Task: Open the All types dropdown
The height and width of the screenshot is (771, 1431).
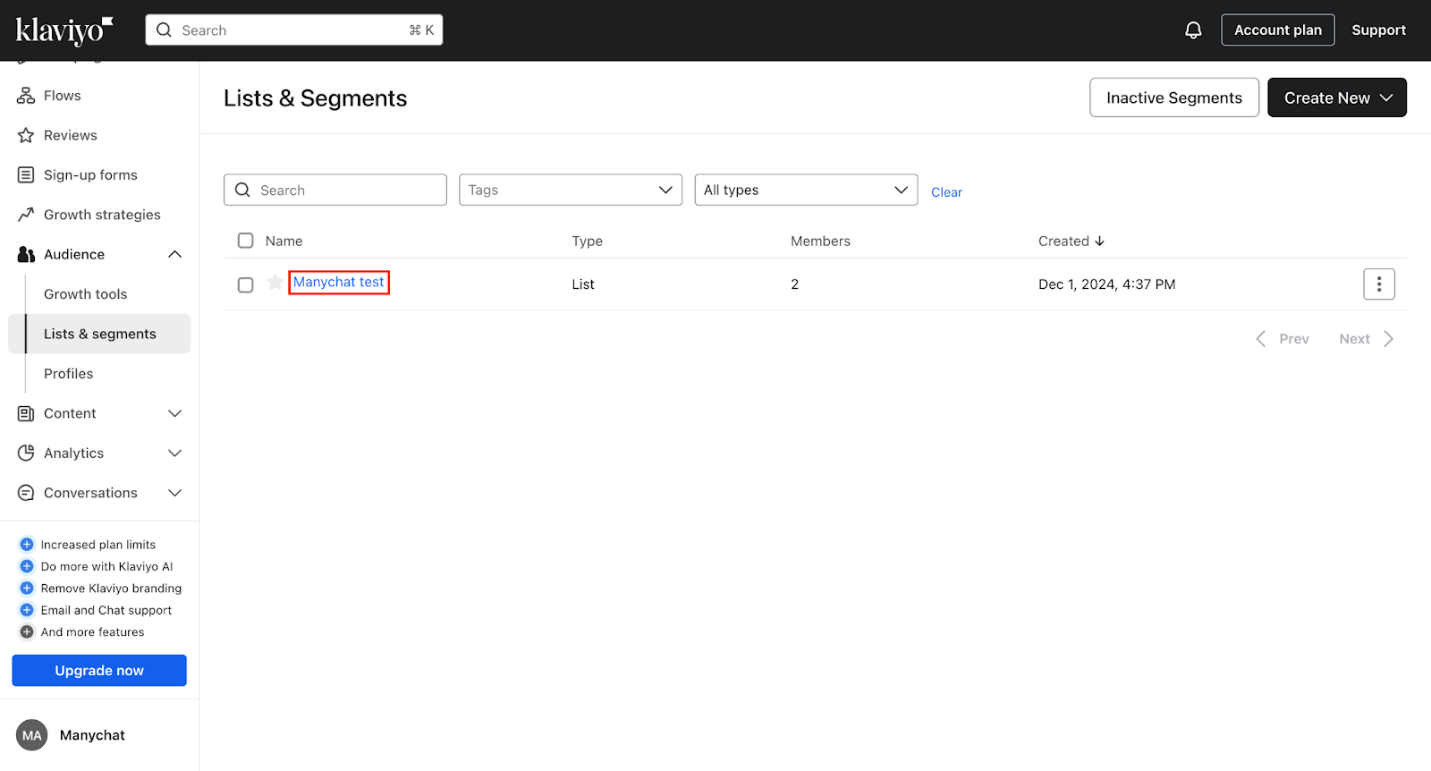Action: [806, 189]
